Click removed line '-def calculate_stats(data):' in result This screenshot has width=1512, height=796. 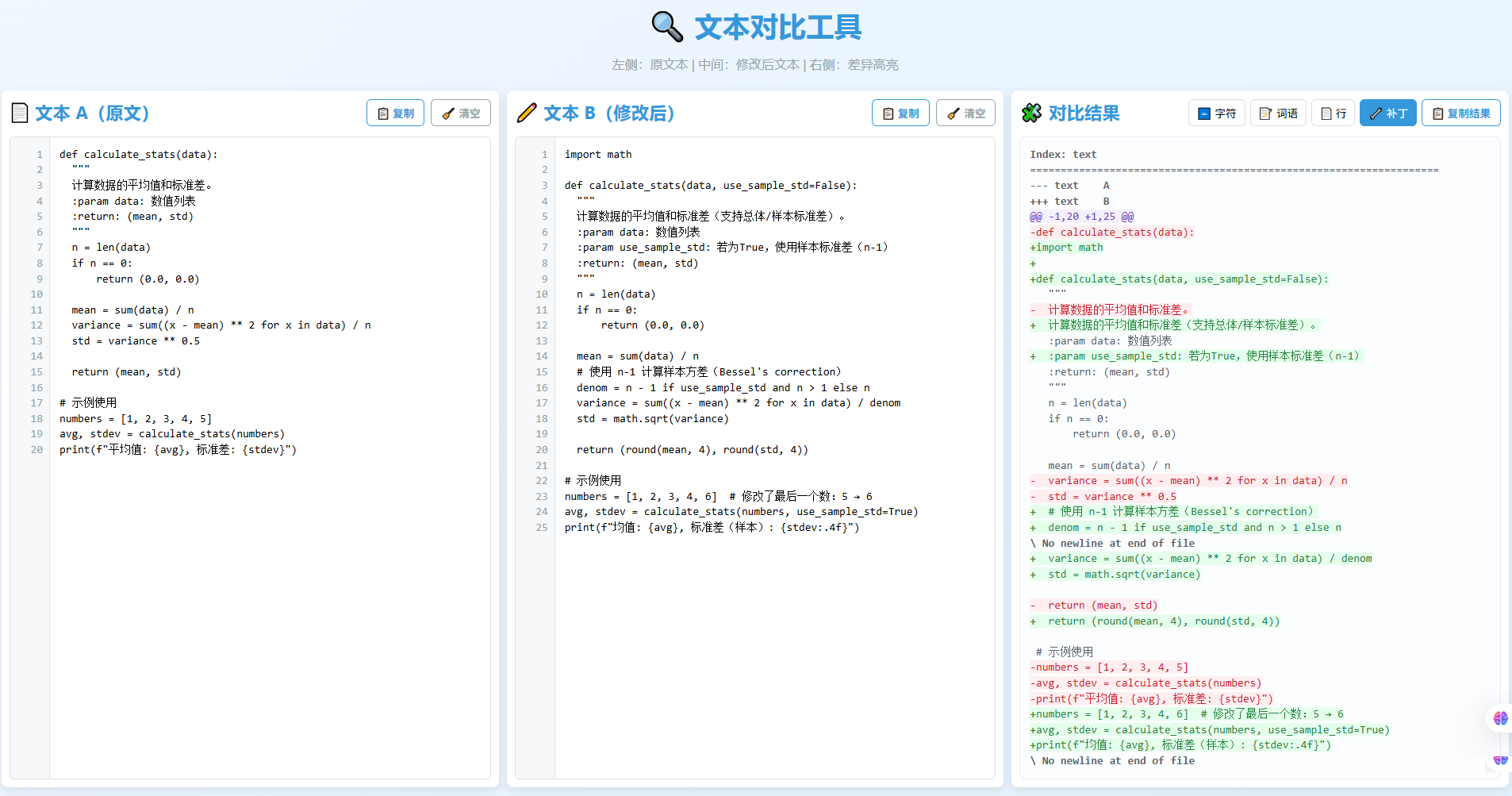(1112, 233)
